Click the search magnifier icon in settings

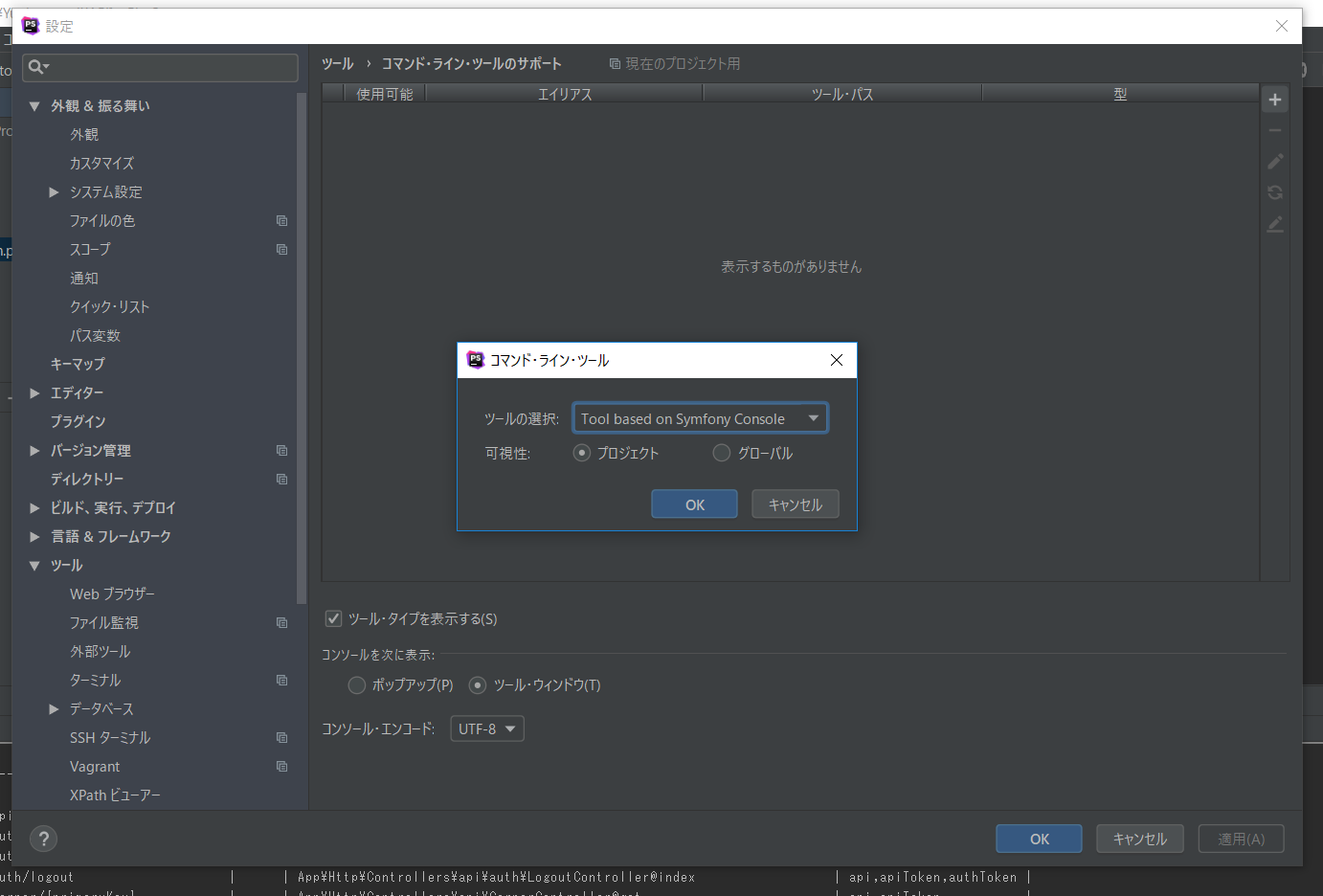click(36, 67)
